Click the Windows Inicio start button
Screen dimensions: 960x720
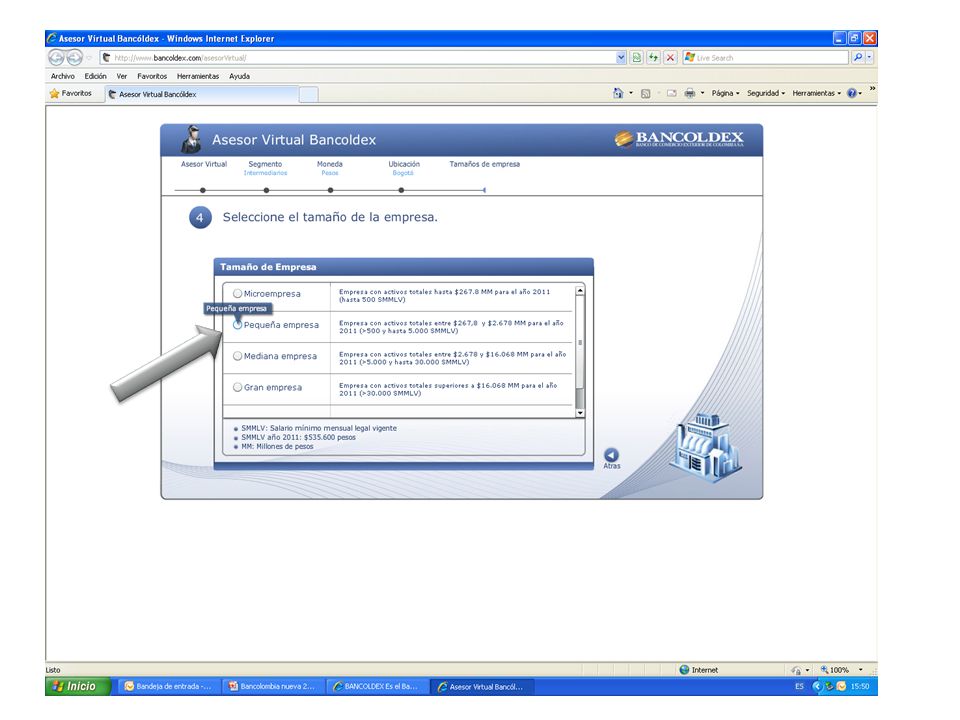(78, 686)
